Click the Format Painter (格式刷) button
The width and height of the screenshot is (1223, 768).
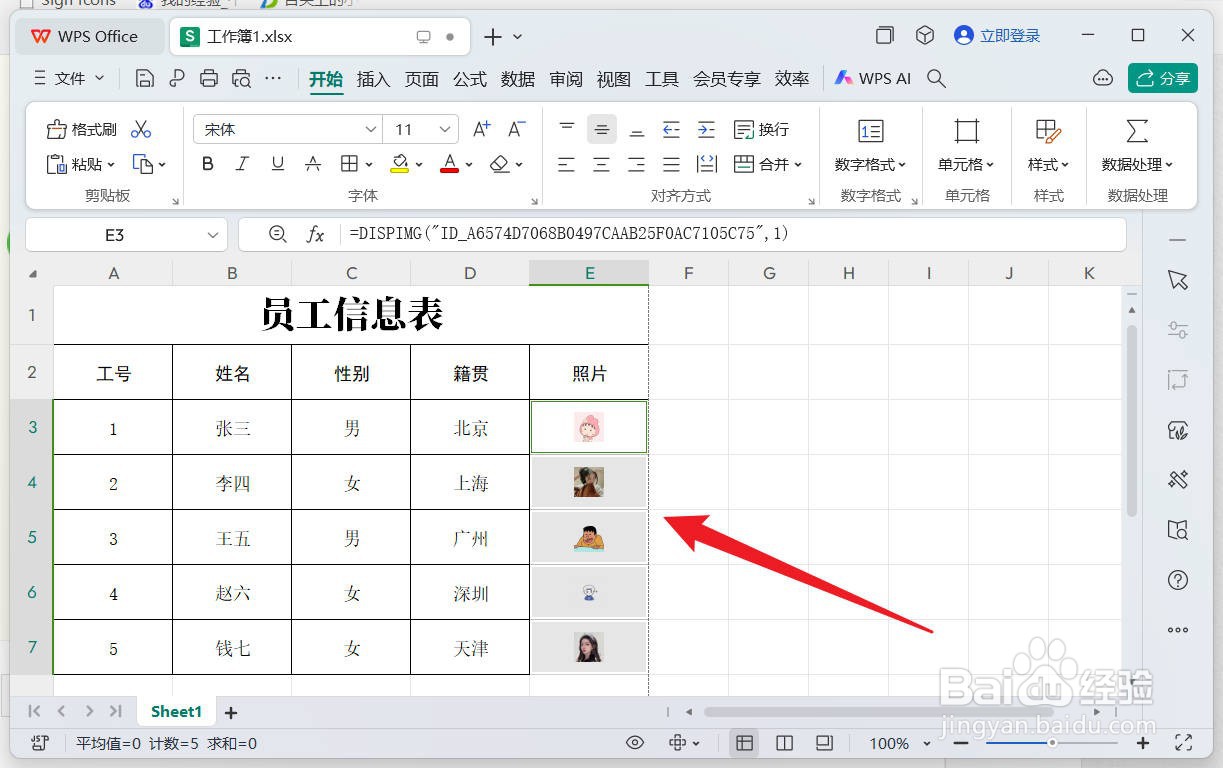[82, 129]
